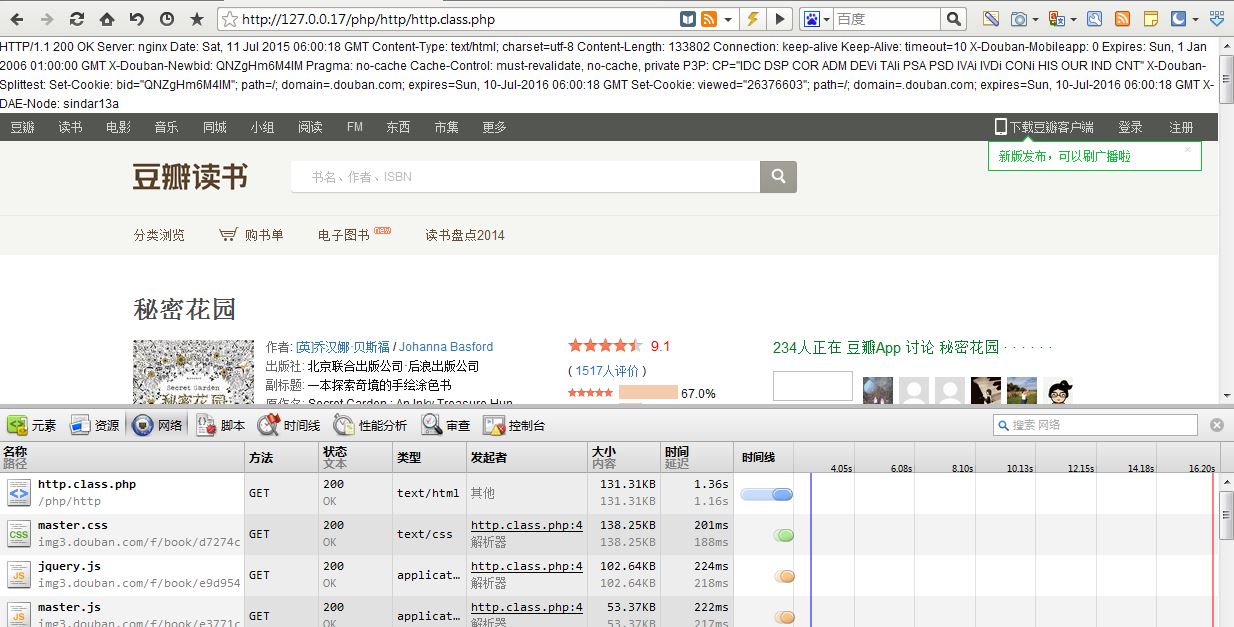
Task: Take a screenshot with the camera icon
Action: (1019, 19)
